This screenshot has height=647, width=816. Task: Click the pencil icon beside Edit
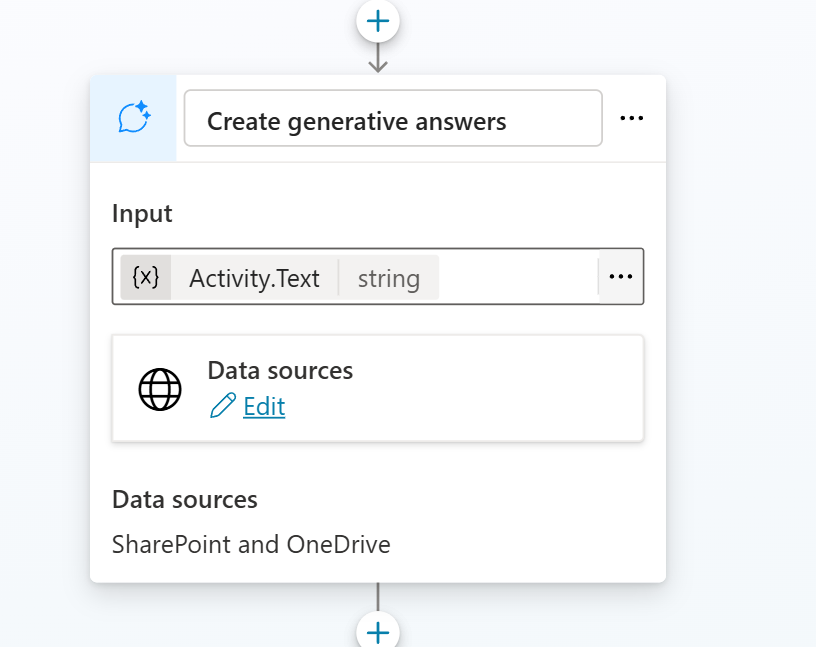tap(223, 406)
